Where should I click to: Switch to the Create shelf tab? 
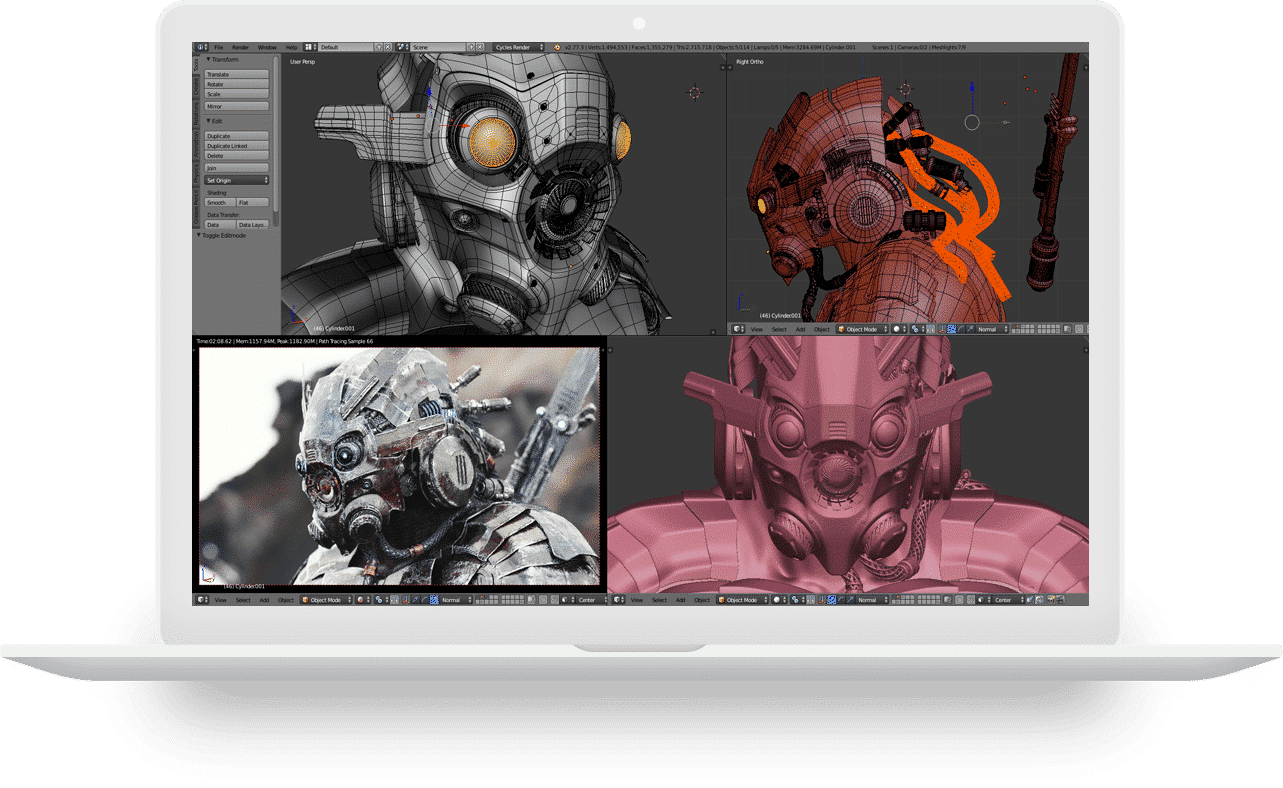[x=196, y=87]
